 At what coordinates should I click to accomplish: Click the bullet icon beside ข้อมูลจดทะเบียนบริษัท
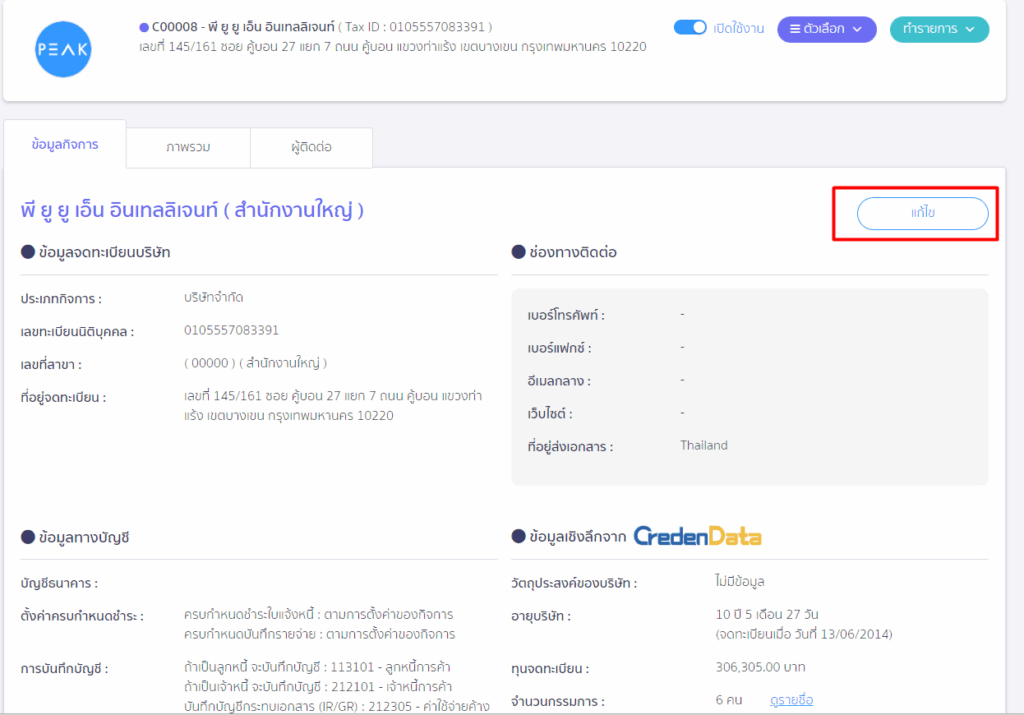(28, 253)
